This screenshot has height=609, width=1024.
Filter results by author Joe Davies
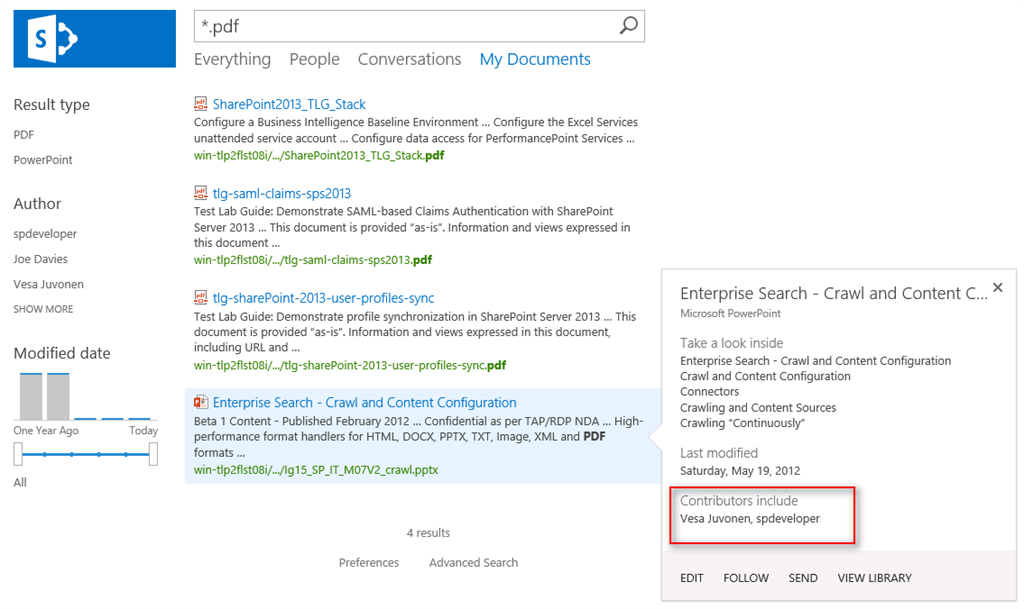[41, 259]
